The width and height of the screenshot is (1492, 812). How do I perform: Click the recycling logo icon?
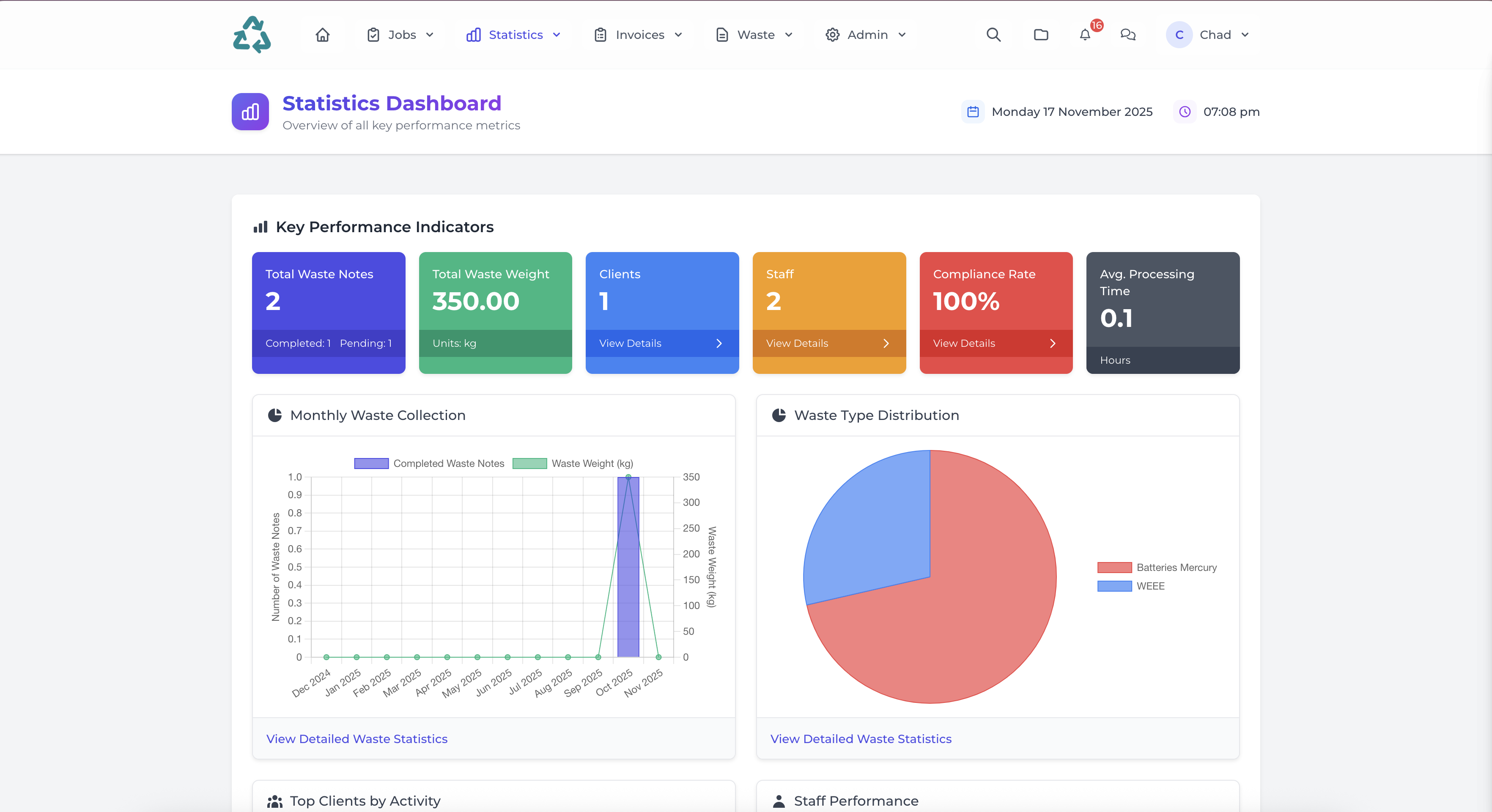pos(251,35)
